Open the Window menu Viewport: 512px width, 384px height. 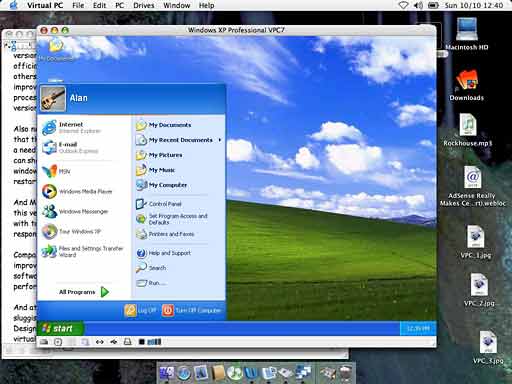(177, 5)
